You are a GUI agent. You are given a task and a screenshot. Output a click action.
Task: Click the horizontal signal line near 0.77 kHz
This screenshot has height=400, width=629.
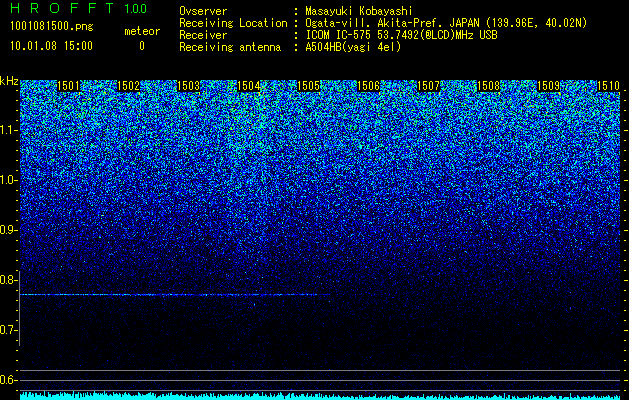point(175,295)
